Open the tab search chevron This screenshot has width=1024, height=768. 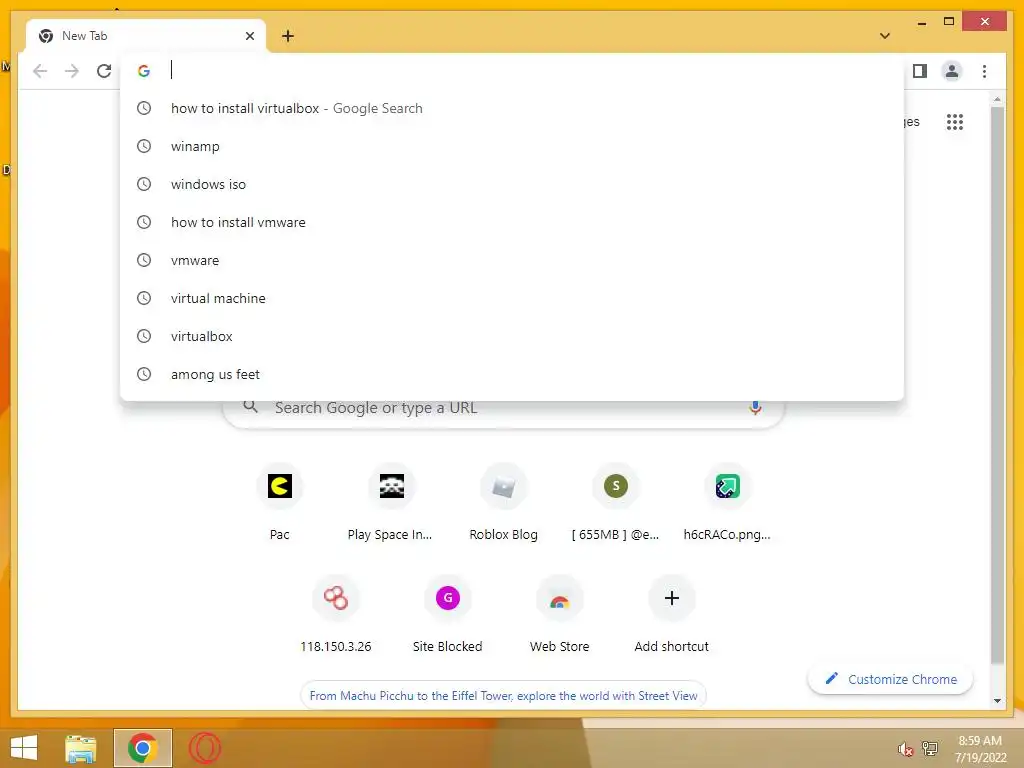[x=885, y=36]
